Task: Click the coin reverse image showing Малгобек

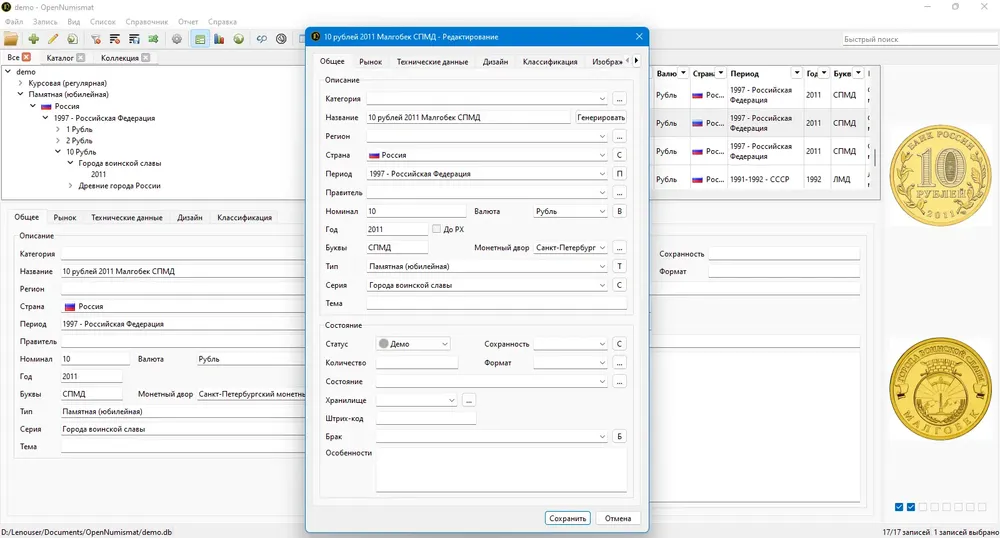Action: 939,388
